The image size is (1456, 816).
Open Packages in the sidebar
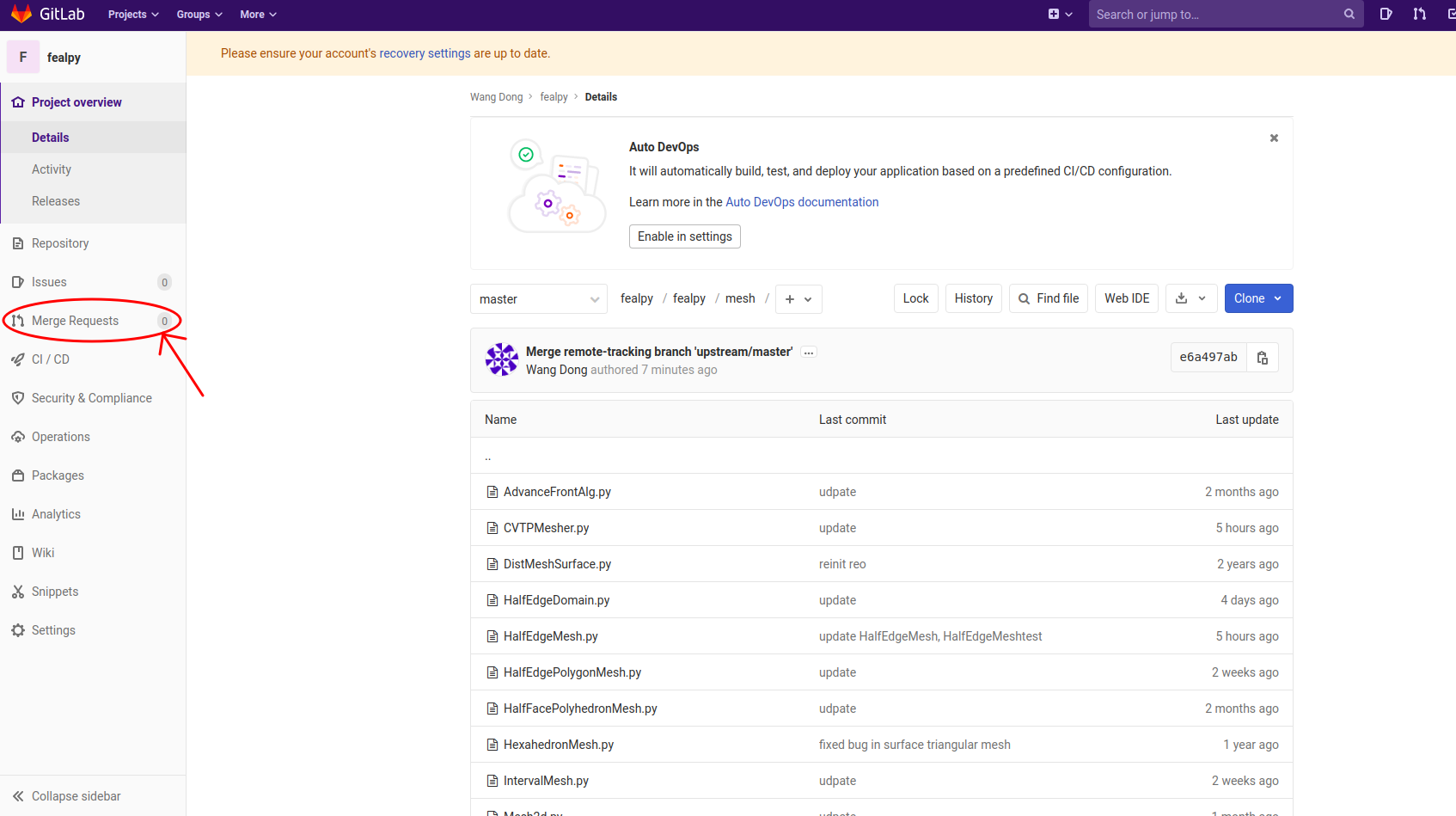pos(93,475)
